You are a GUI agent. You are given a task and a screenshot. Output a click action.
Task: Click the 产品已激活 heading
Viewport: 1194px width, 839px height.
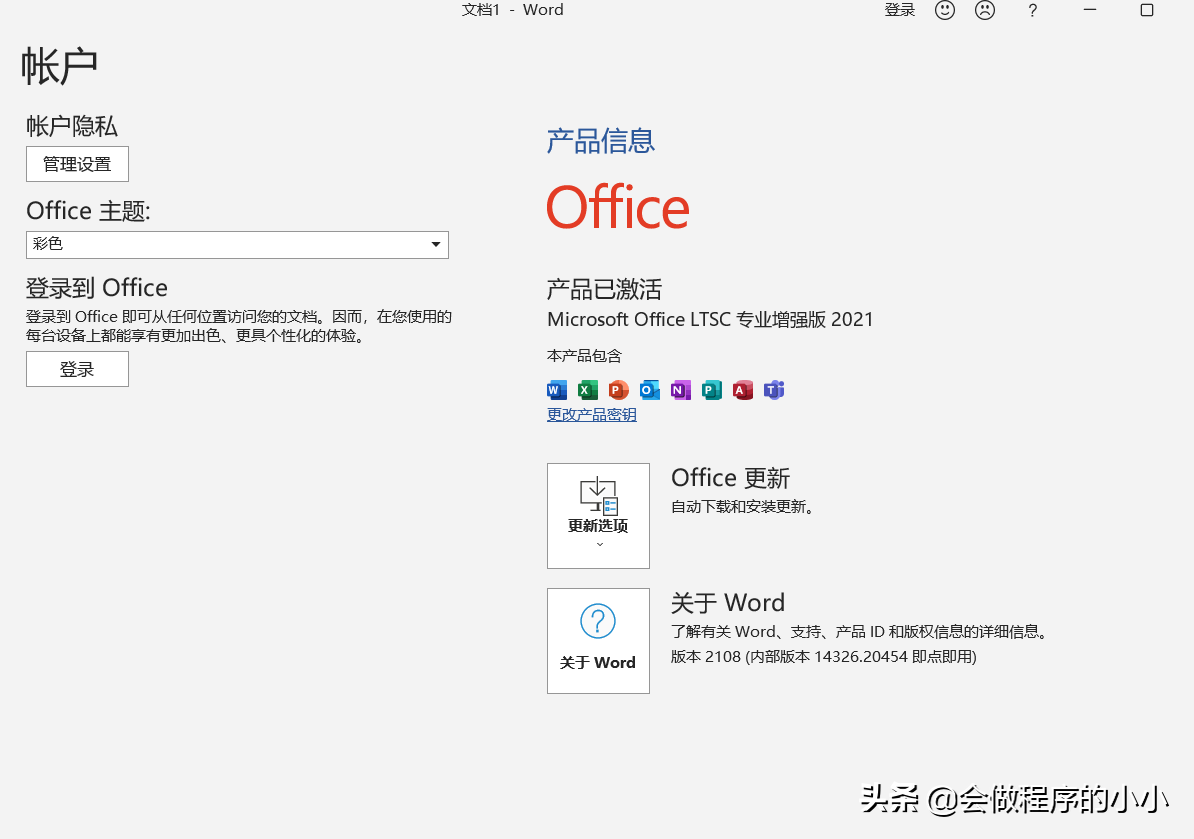[605, 289]
